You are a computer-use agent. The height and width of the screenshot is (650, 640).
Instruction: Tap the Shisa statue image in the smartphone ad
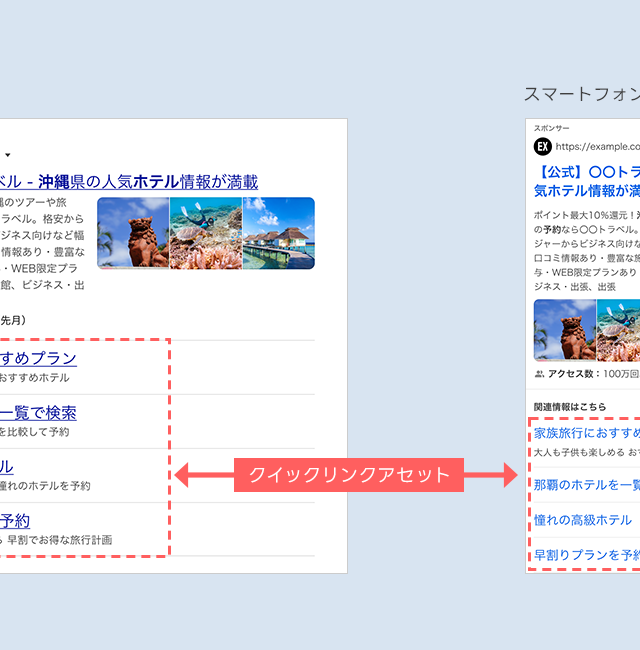[565, 329]
